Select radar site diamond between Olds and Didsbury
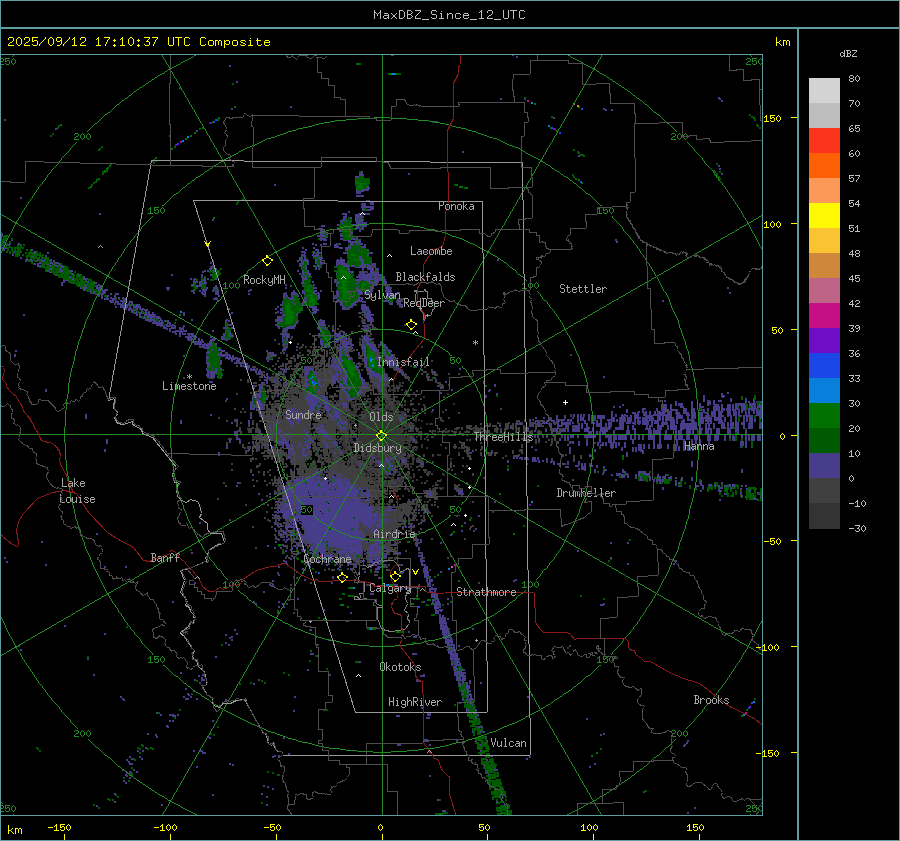 (381, 436)
